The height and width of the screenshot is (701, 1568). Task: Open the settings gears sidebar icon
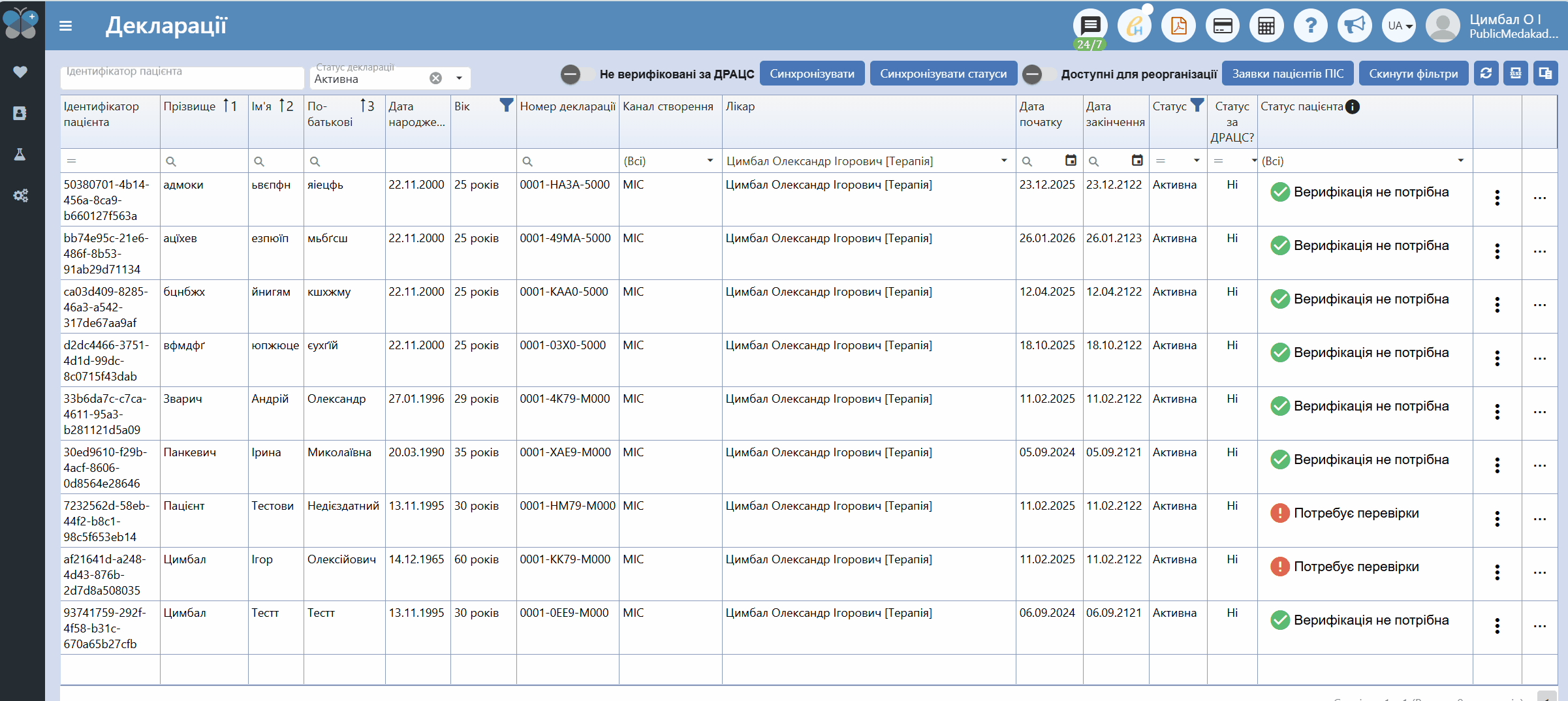(x=20, y=195)
